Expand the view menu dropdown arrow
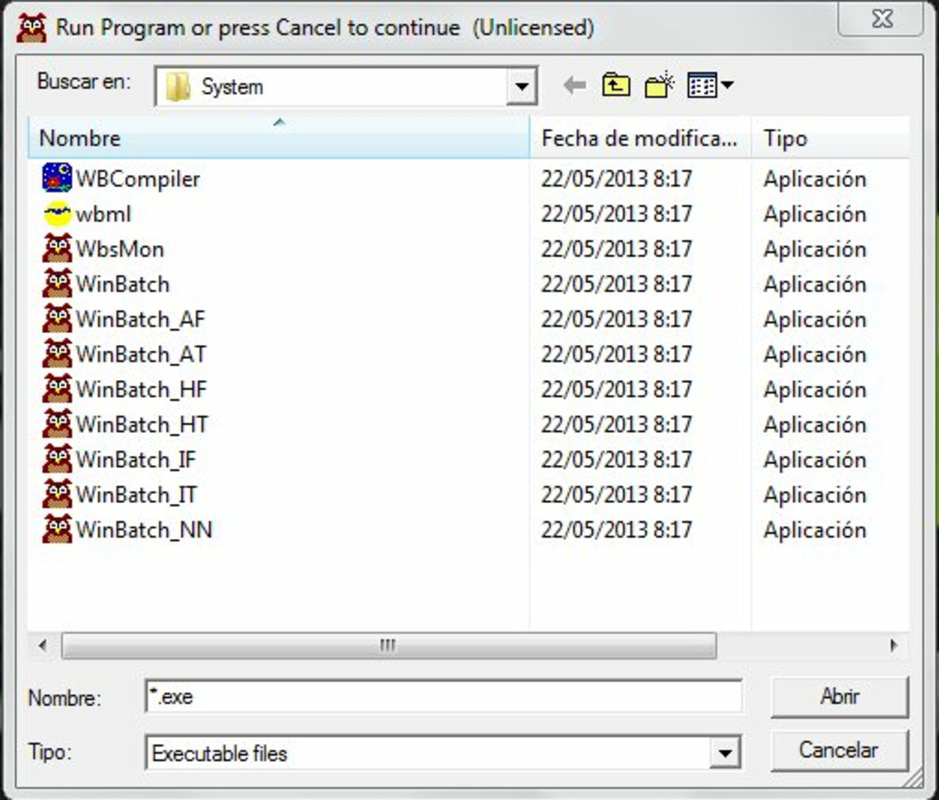 728,85
